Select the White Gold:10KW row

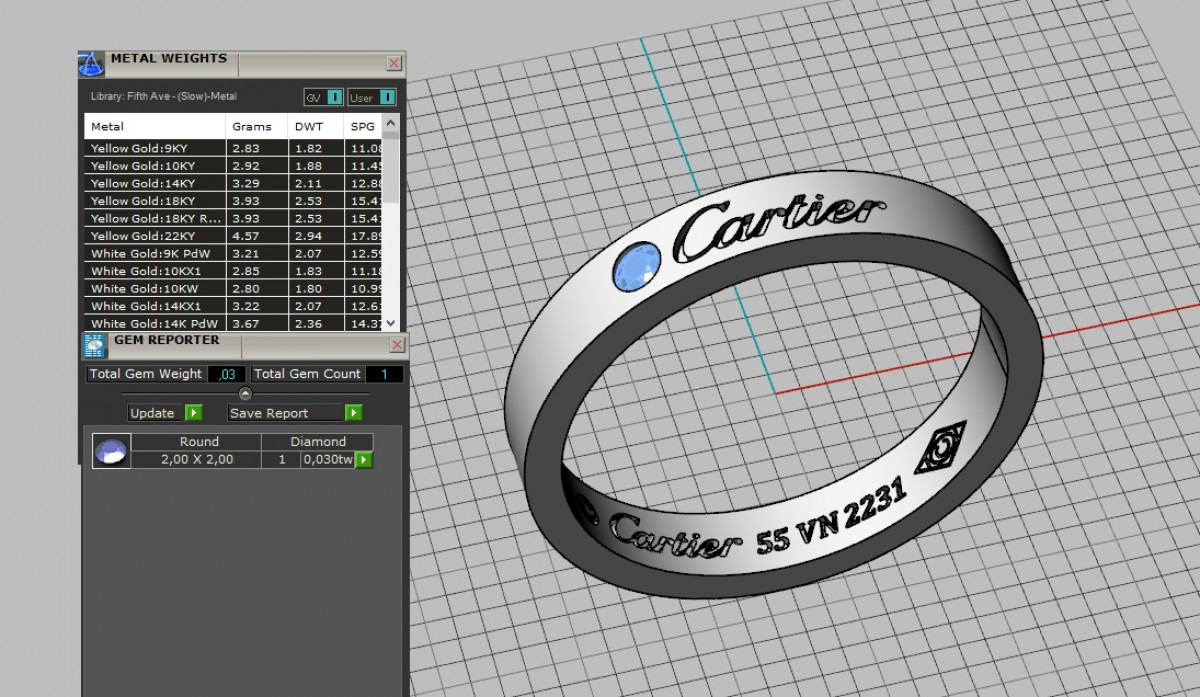click(x=143, y=289)
